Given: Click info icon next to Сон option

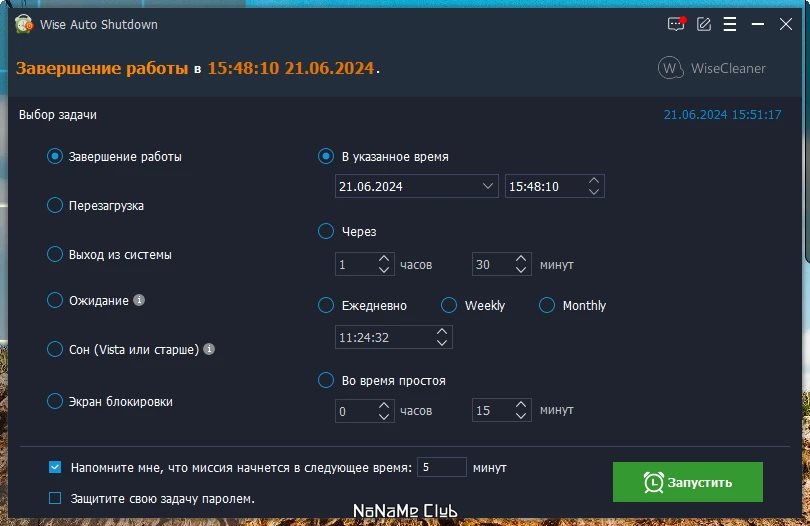Looking at the screenshot, I should 209,349.
